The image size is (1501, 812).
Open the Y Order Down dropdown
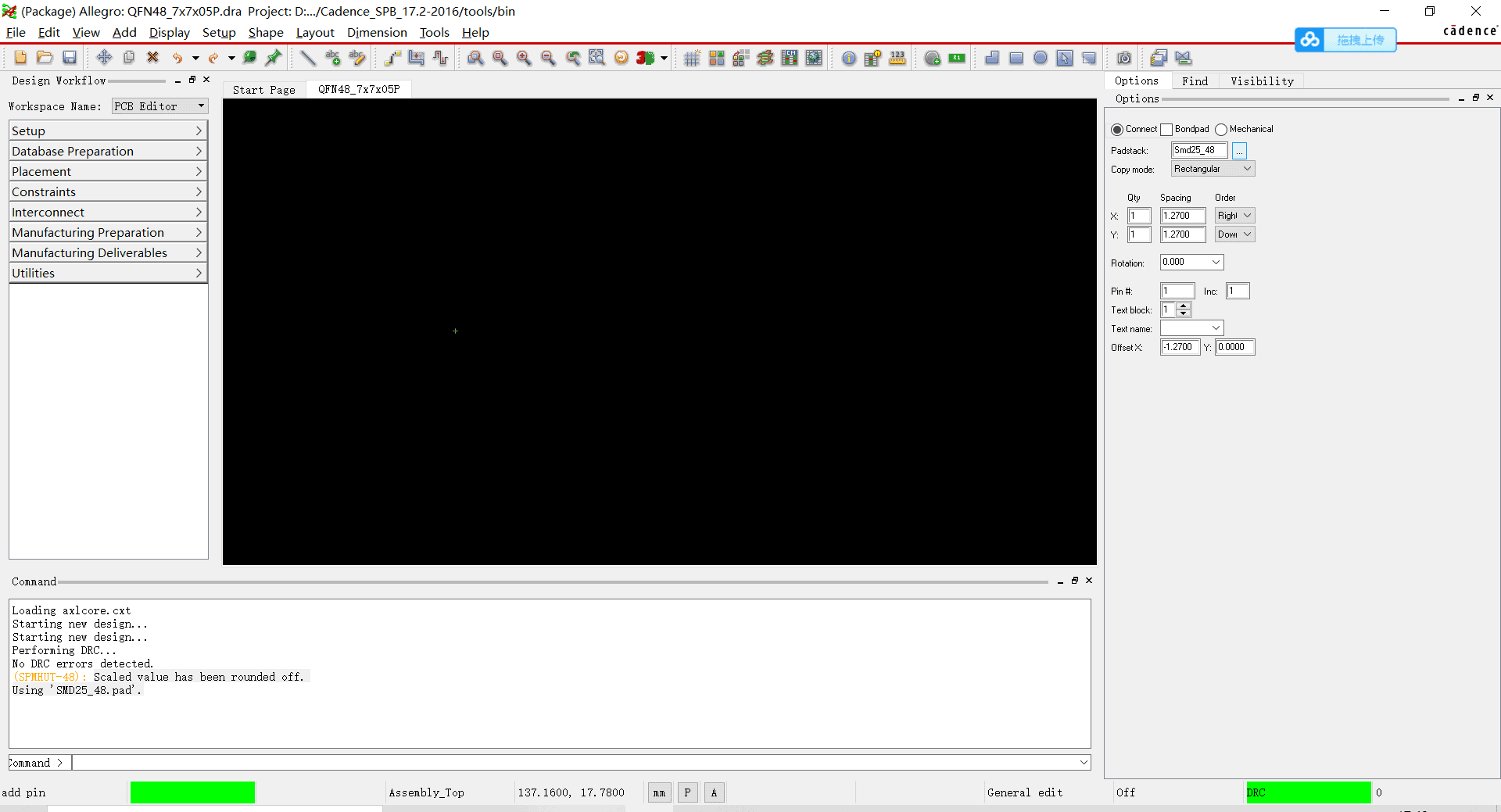(1234, 234)
